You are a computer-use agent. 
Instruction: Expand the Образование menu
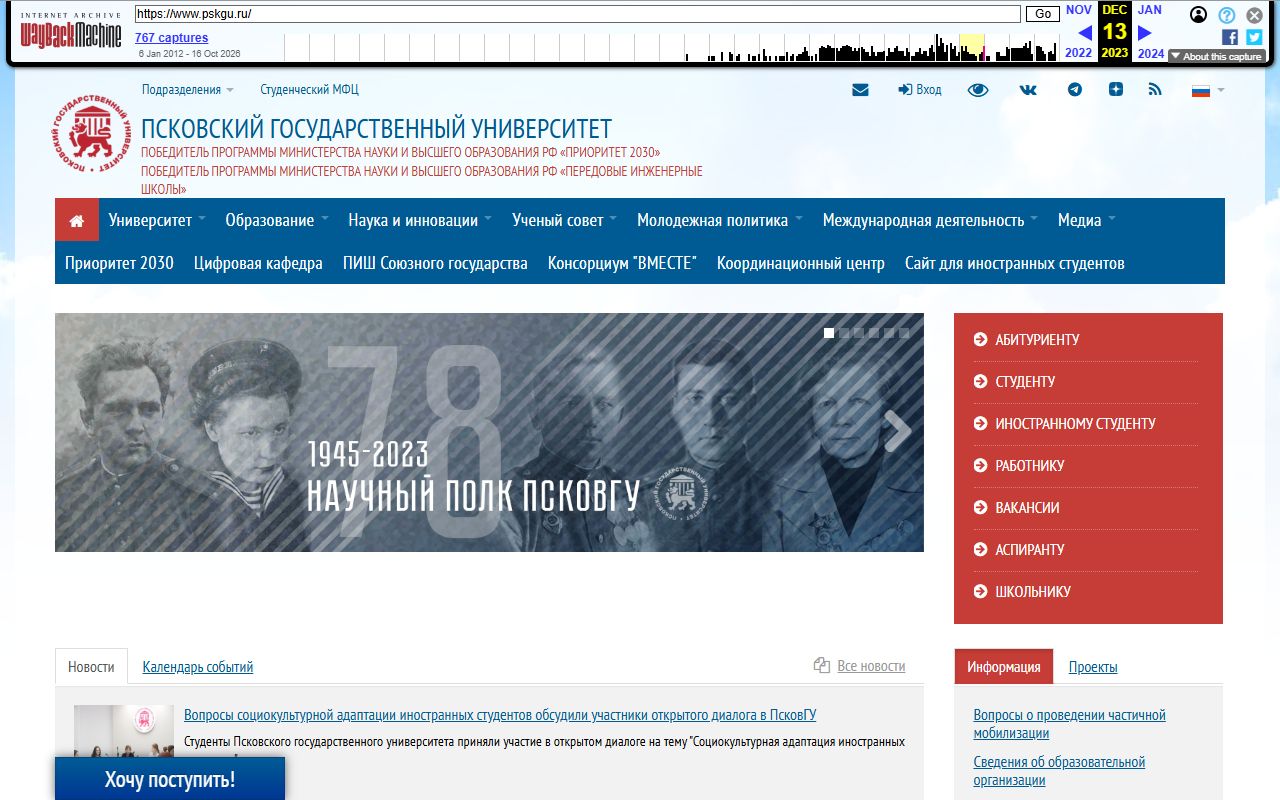click(x=277, y=220)
